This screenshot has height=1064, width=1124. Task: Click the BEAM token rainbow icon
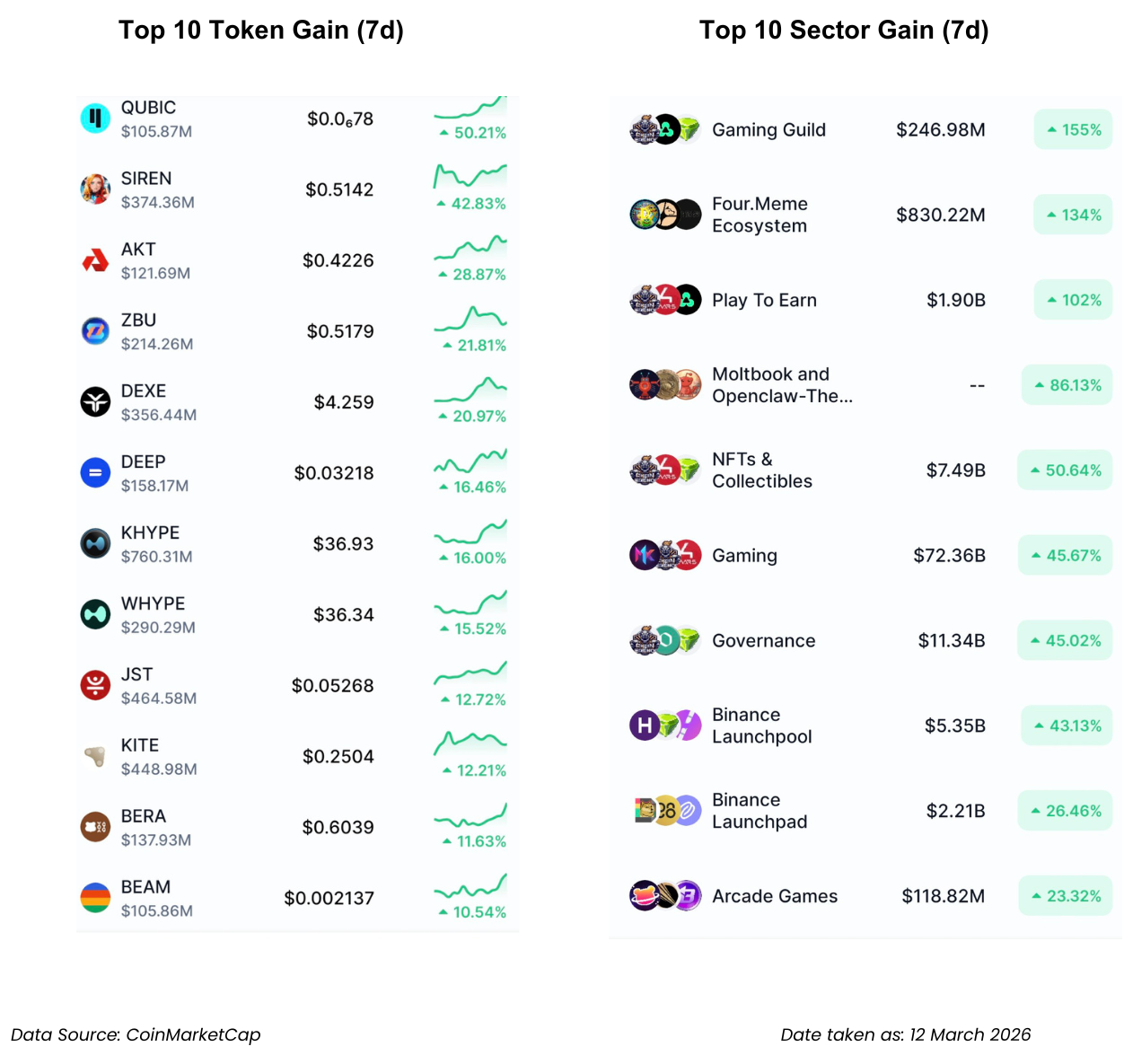click(95, 898)
